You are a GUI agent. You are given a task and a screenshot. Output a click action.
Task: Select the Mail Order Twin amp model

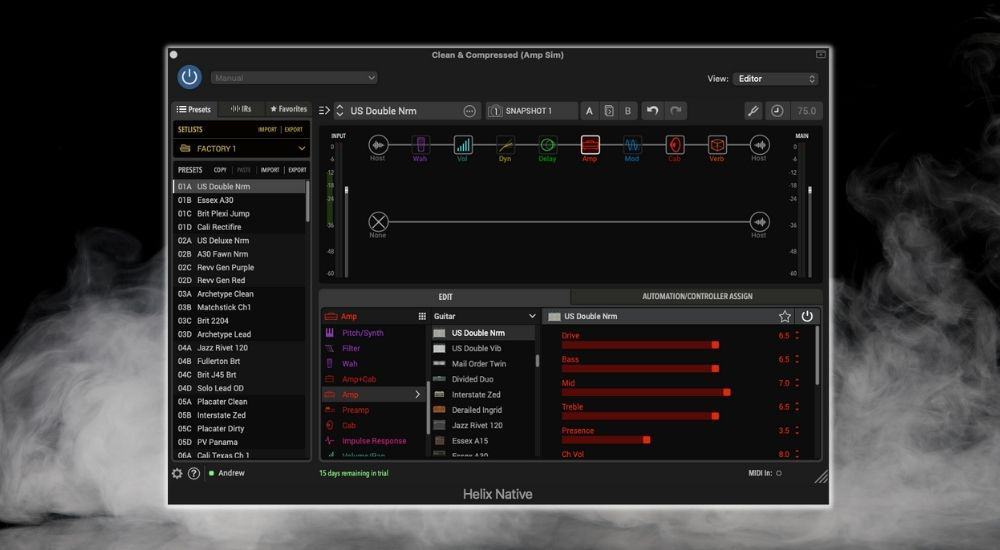point(483,364)
